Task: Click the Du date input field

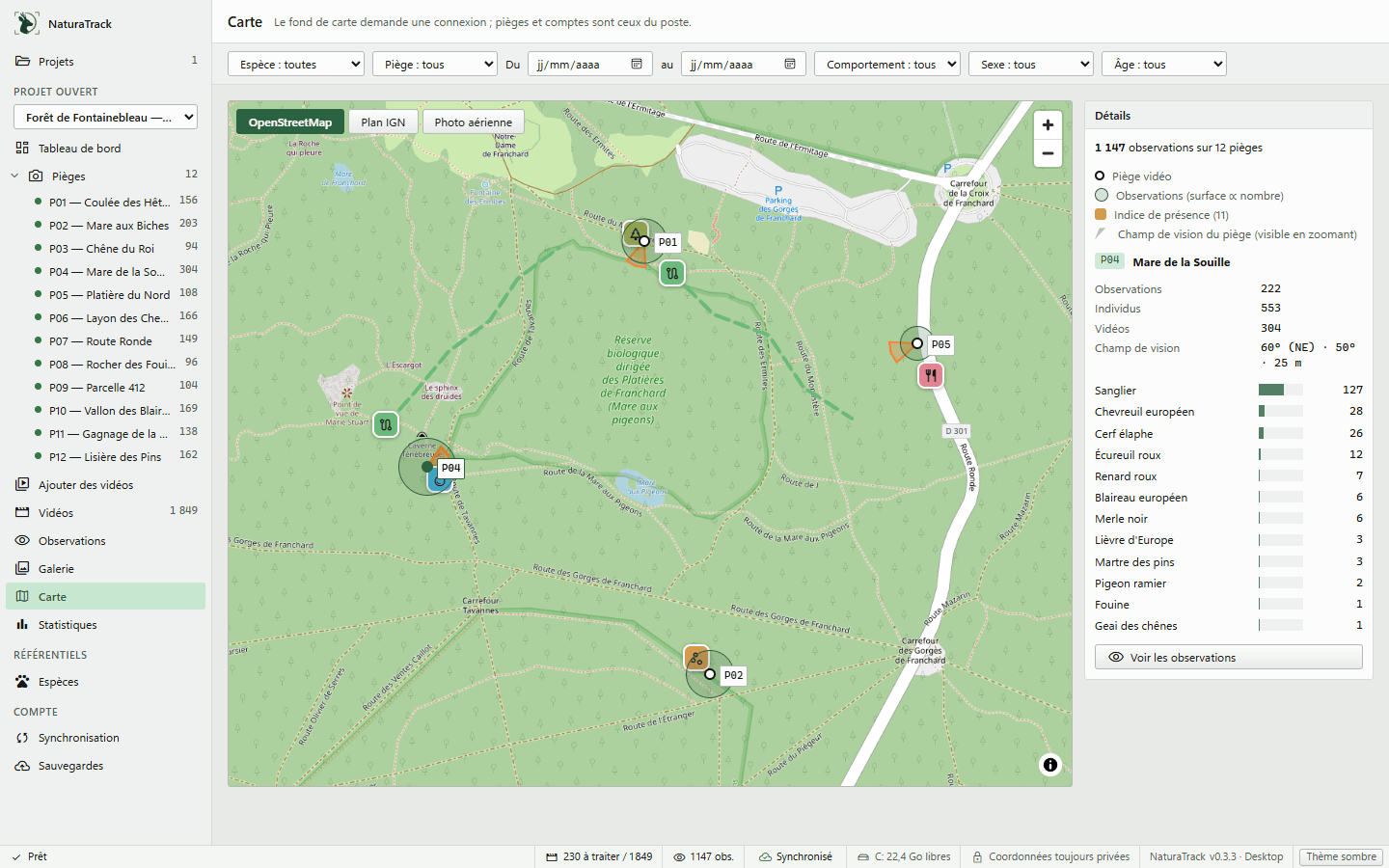Action: [x=589, y=65]
